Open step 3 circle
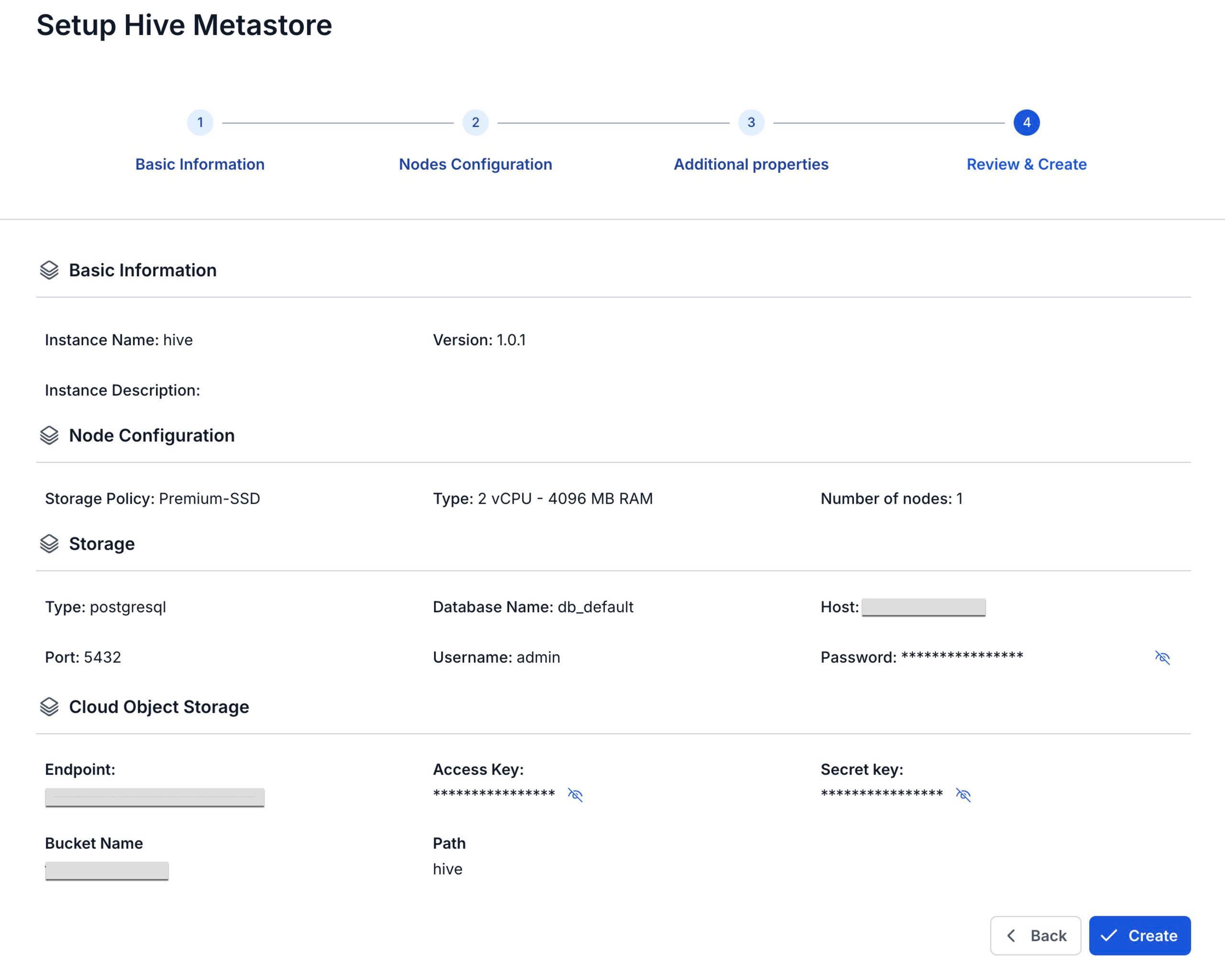Viewport: 1225px width, 980px height. pos(751,122)
